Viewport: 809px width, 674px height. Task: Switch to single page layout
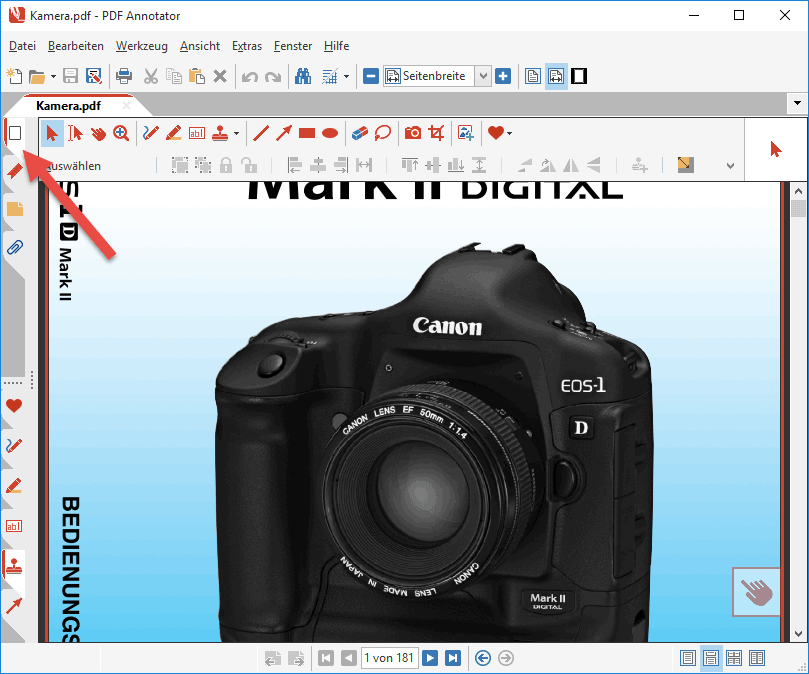coord(688,658)
